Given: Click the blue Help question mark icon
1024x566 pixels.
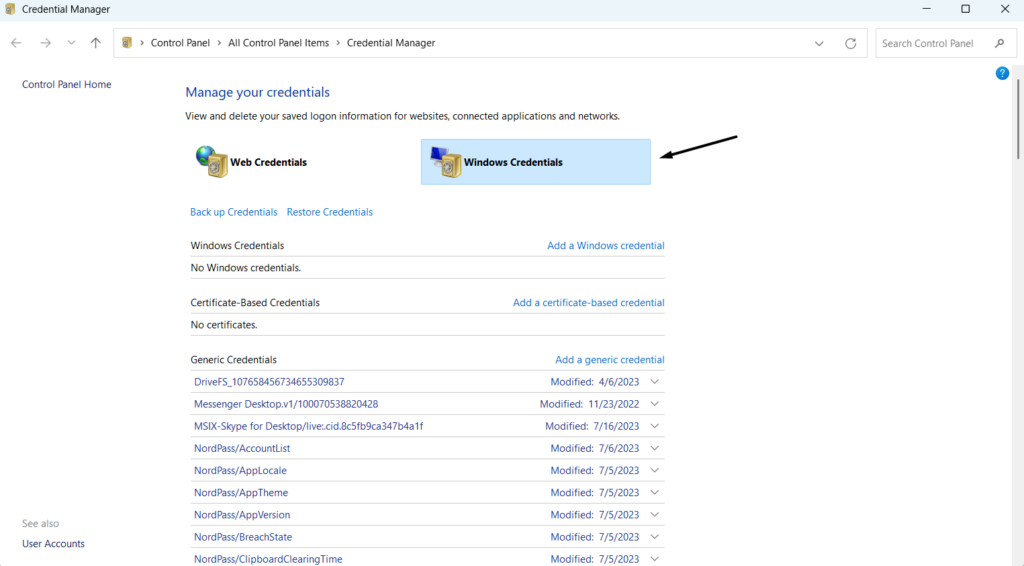Looking at the screenshot, I should (x=1002, y=73).
